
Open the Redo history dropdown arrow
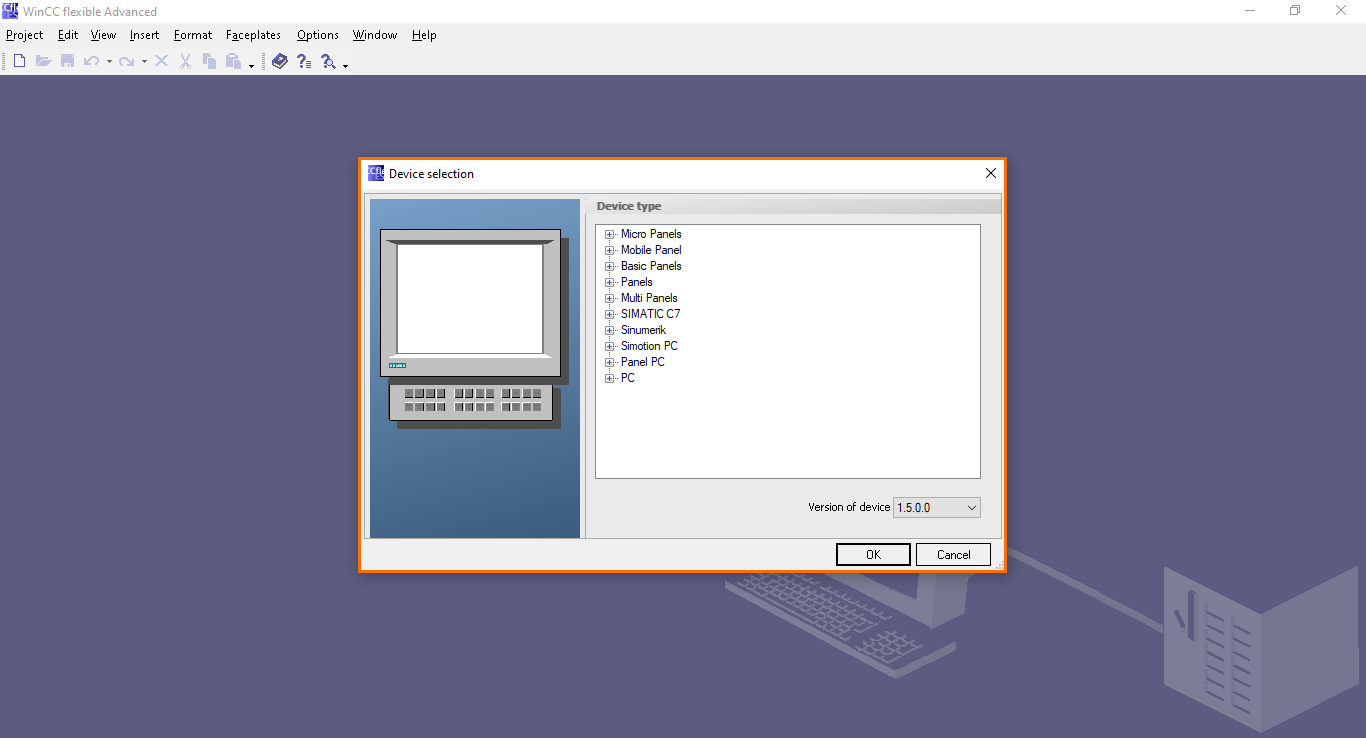(x=144, y=62)
